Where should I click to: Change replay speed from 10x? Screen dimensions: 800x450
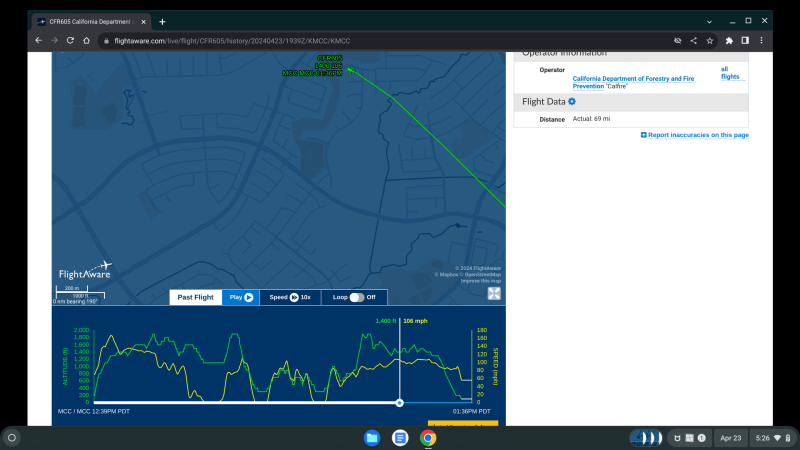(x=291, y=297)
